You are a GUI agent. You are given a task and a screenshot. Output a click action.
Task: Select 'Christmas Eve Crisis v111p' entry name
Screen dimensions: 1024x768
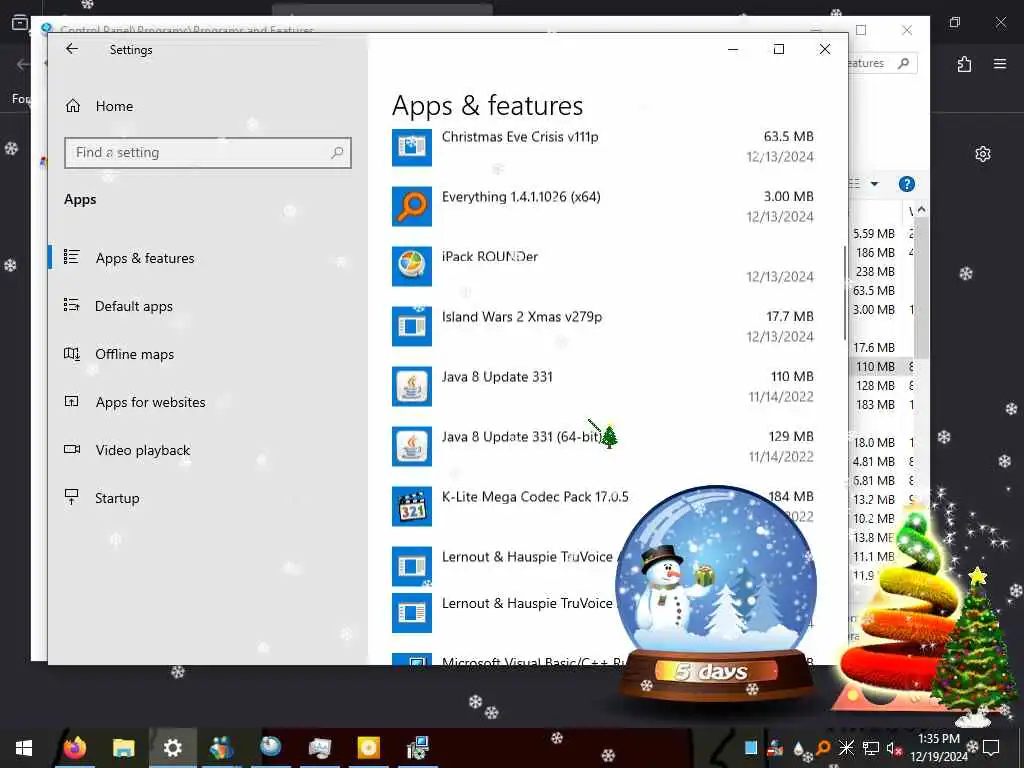(520, 136)
